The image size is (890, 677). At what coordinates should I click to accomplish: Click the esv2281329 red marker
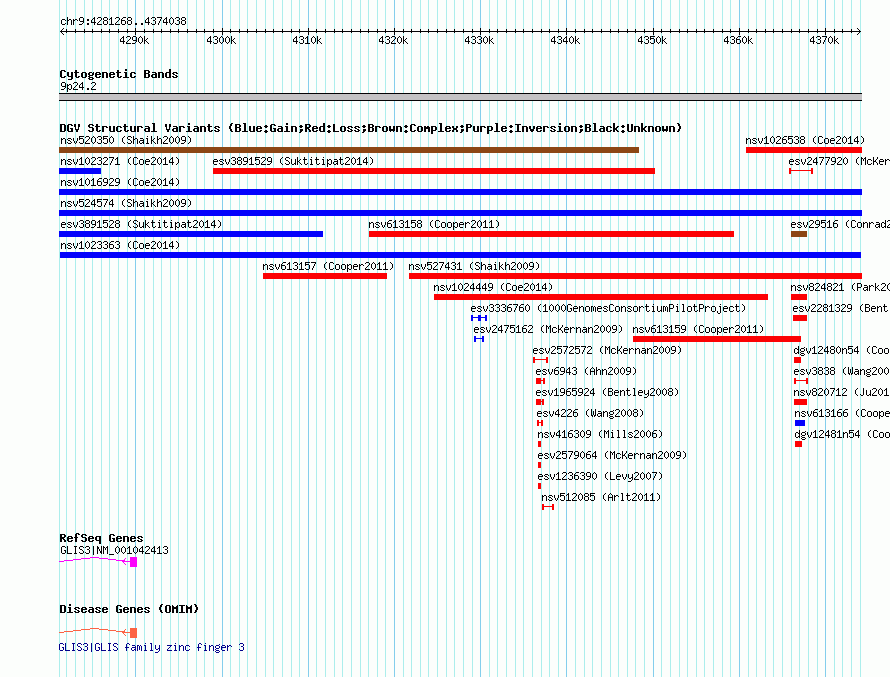[800, 318]
